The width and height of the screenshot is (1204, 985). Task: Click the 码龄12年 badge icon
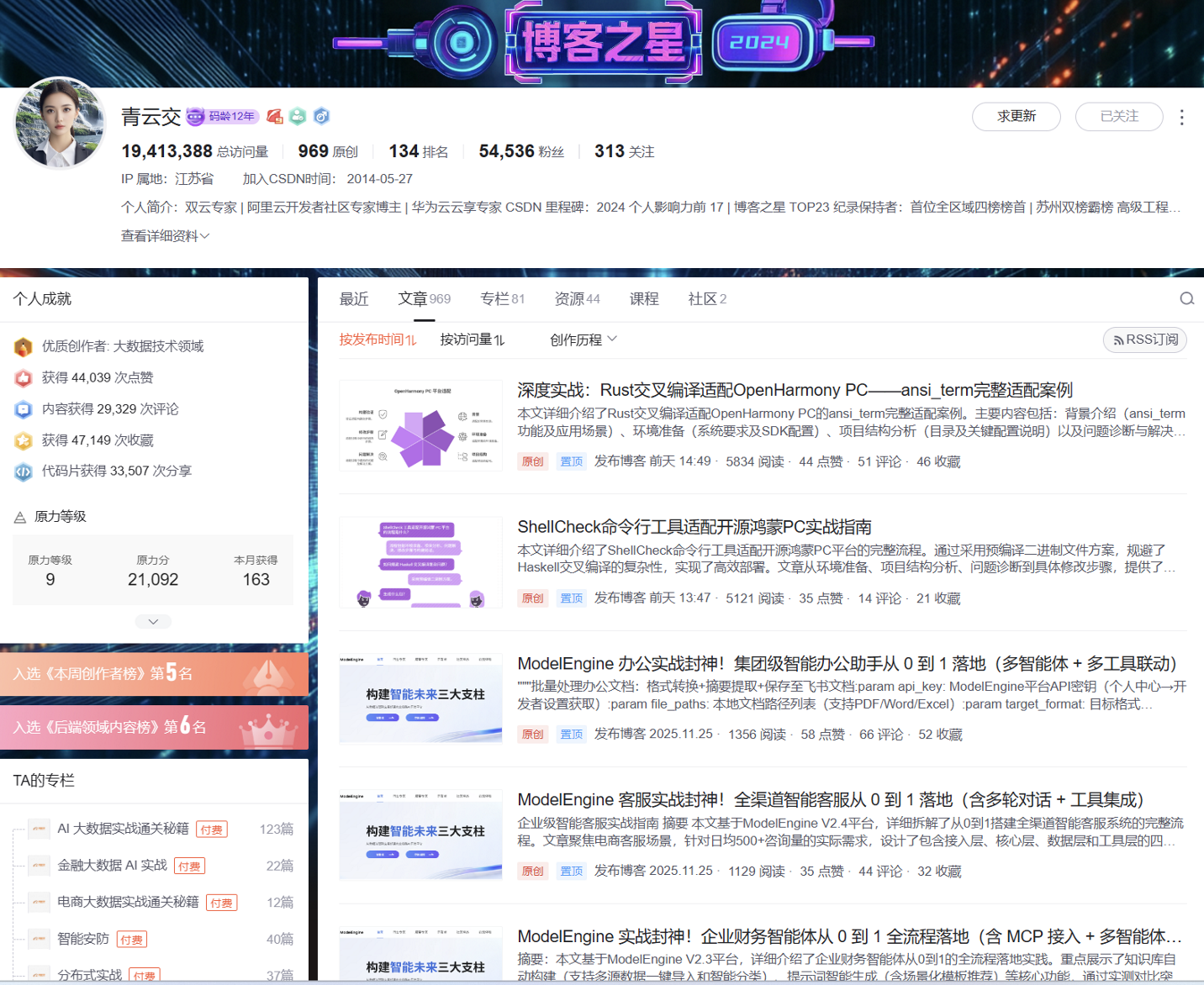223,116
